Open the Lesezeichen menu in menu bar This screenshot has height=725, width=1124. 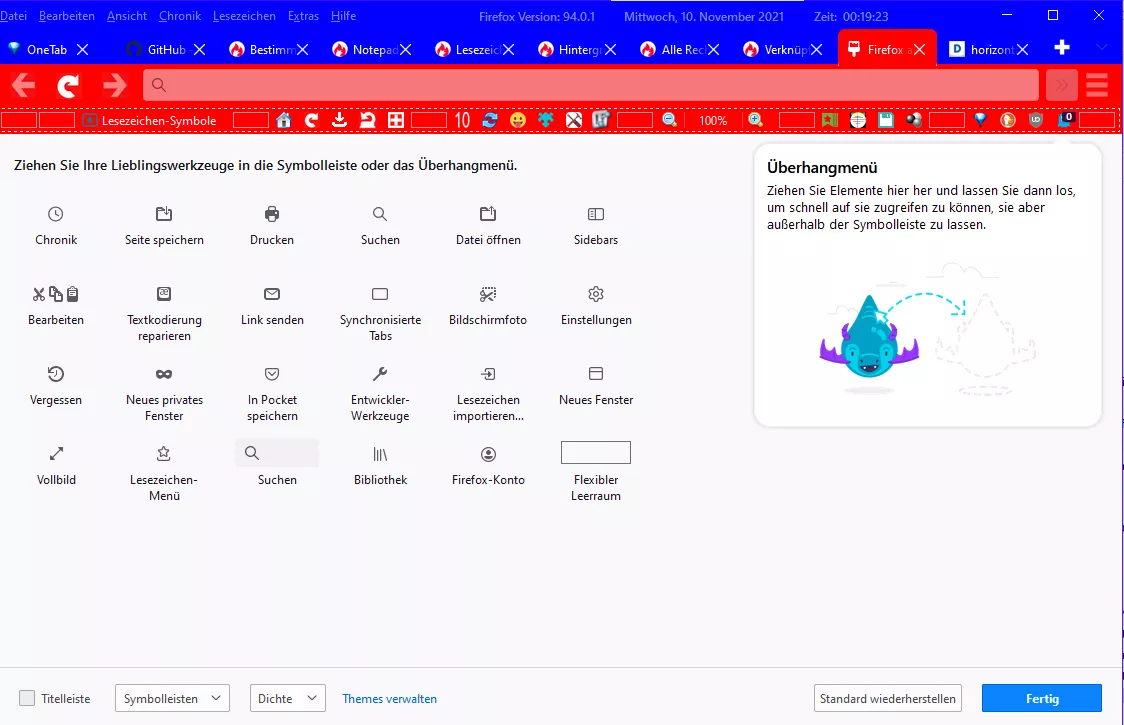244,16
